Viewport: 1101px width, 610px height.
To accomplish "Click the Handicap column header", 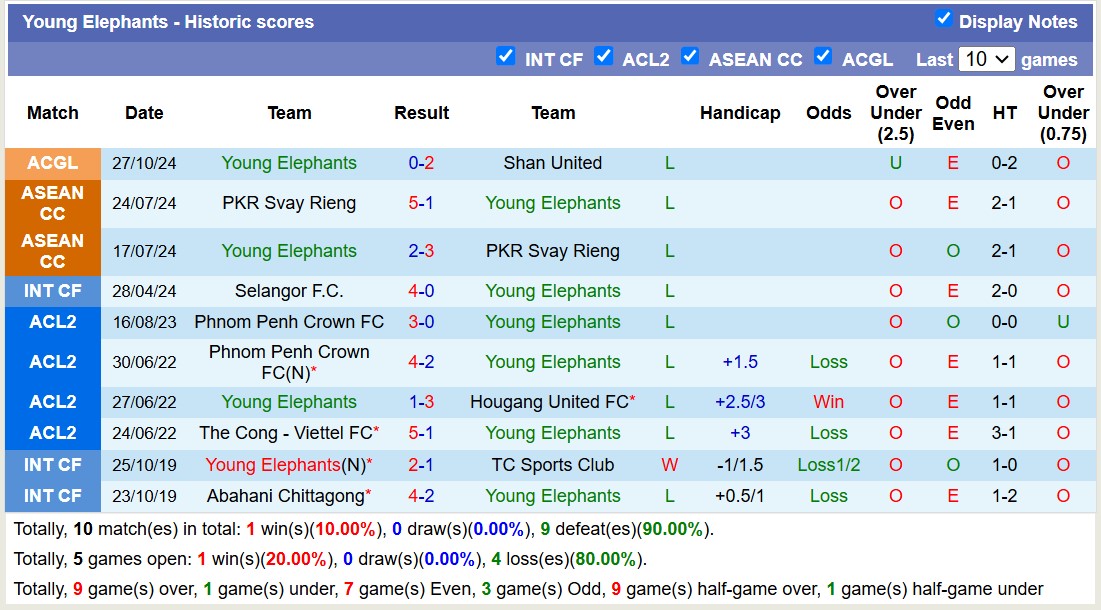I will pos(740,113).
